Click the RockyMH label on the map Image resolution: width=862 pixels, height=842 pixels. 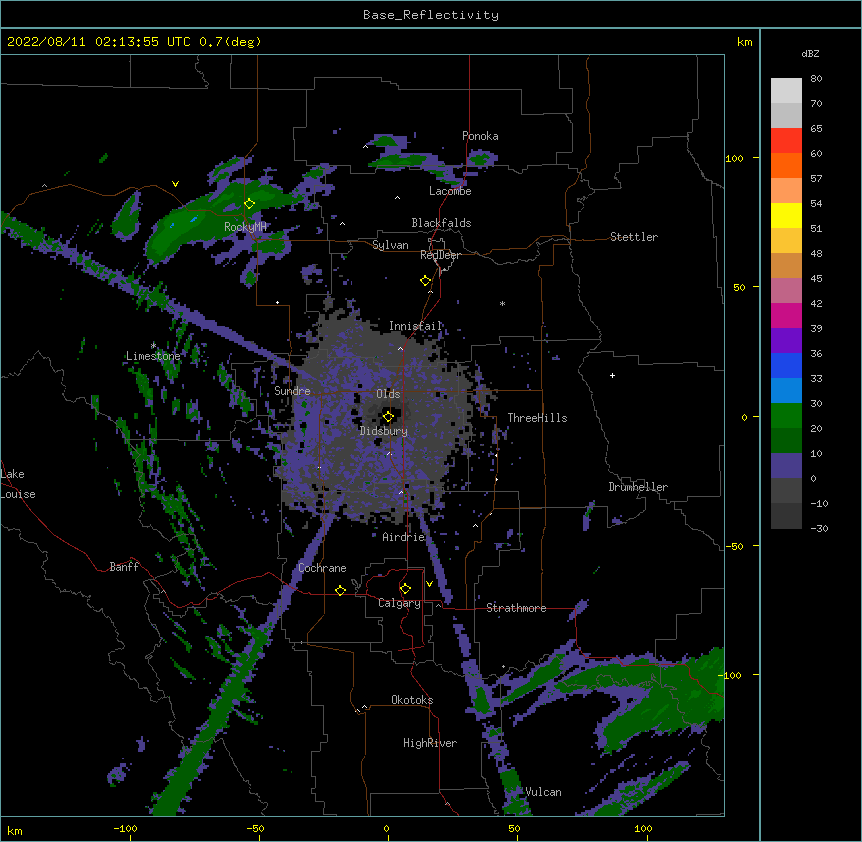pos(245,227)
